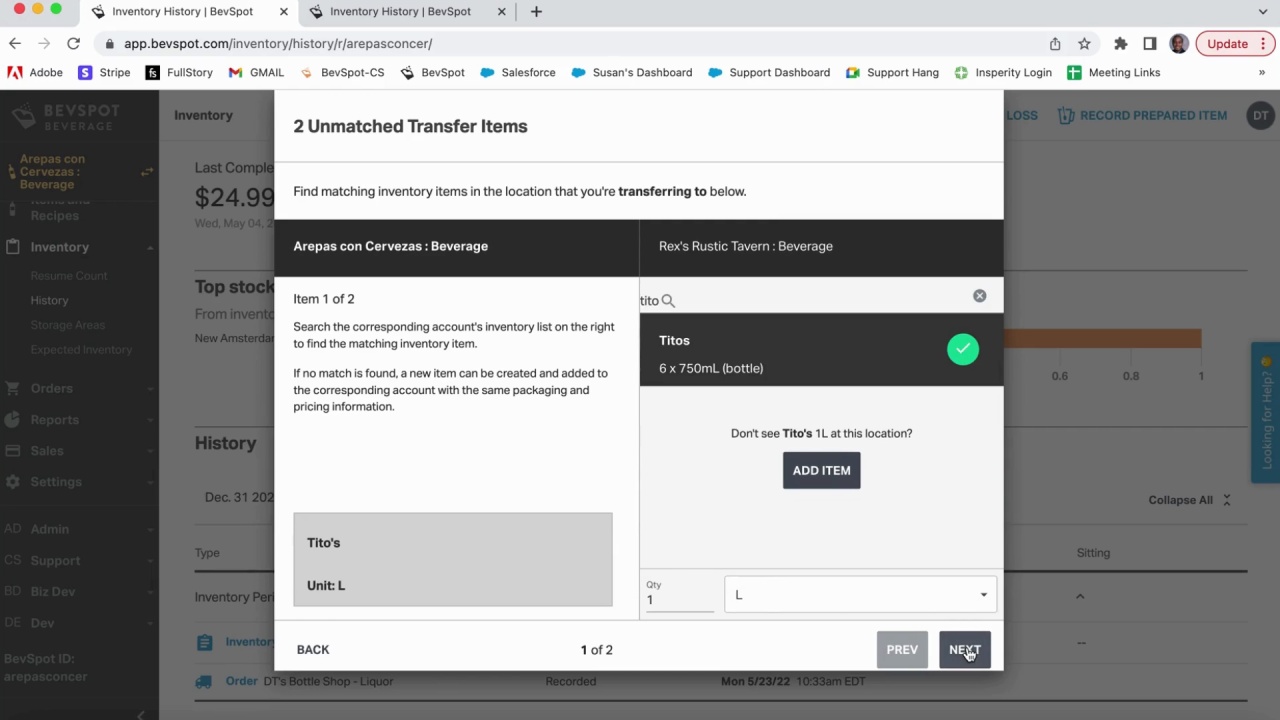Open Stripe bookmark
Screen dimensions: 1280x720
pos(104,73)
